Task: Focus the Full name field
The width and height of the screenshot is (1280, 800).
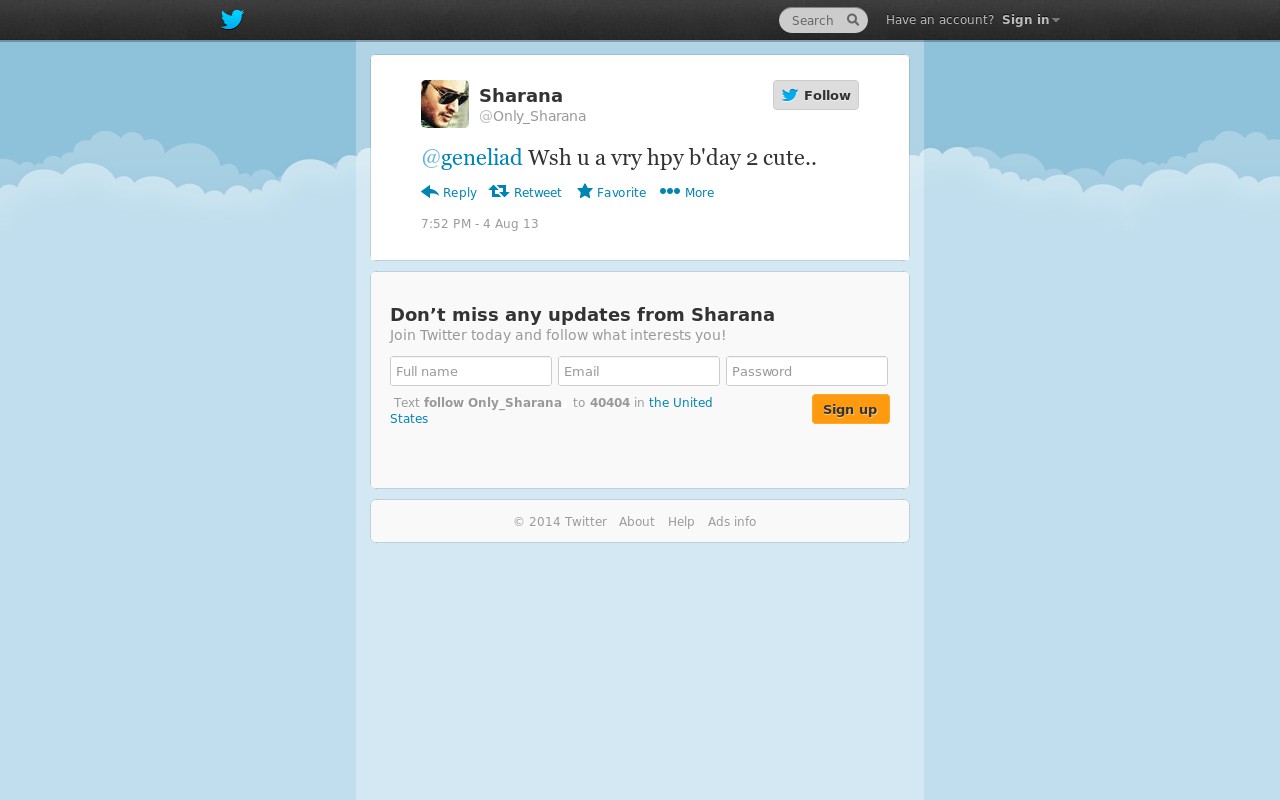Action: 471,371
